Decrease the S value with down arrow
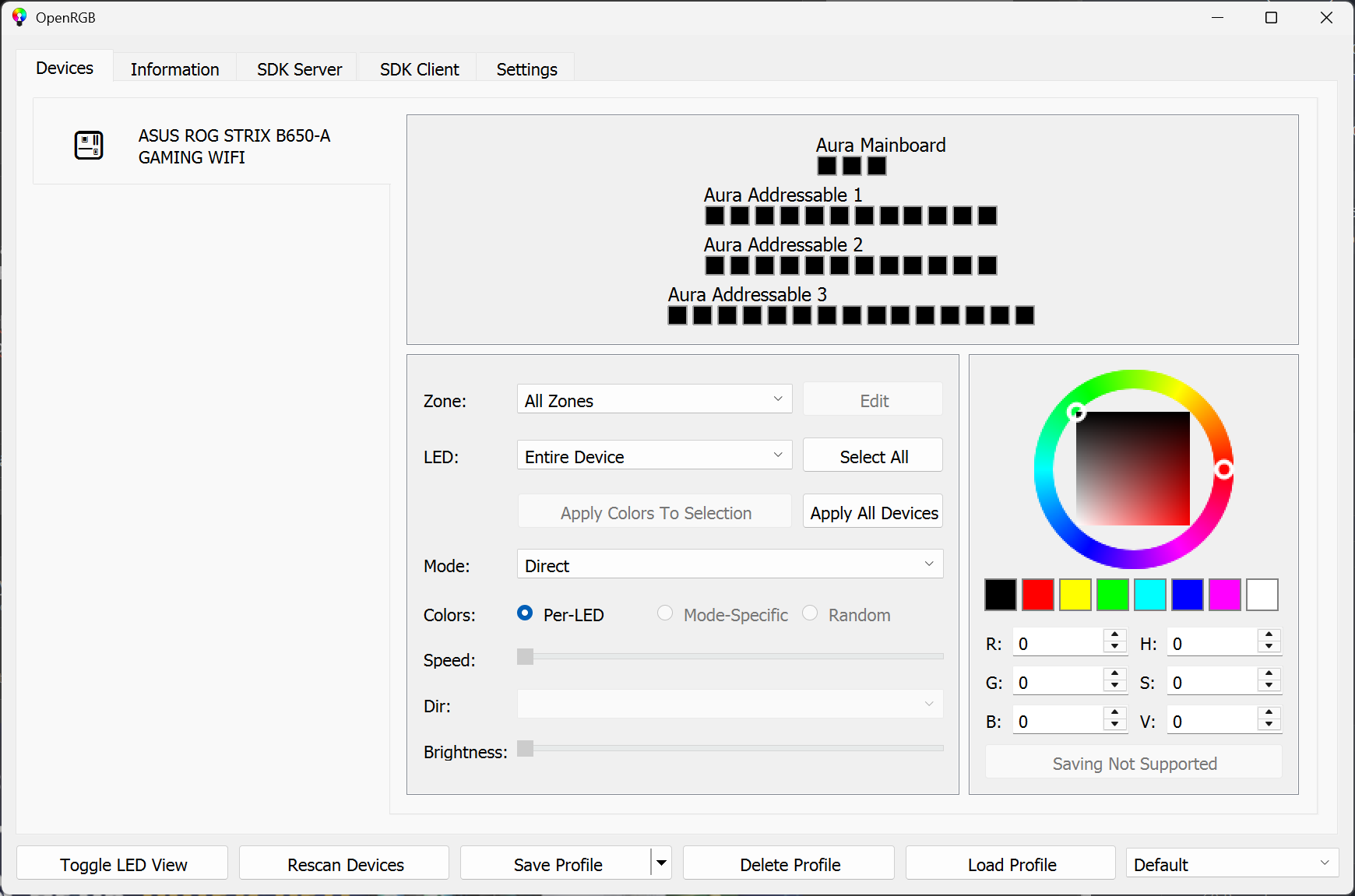 (x=1269, y=687)
